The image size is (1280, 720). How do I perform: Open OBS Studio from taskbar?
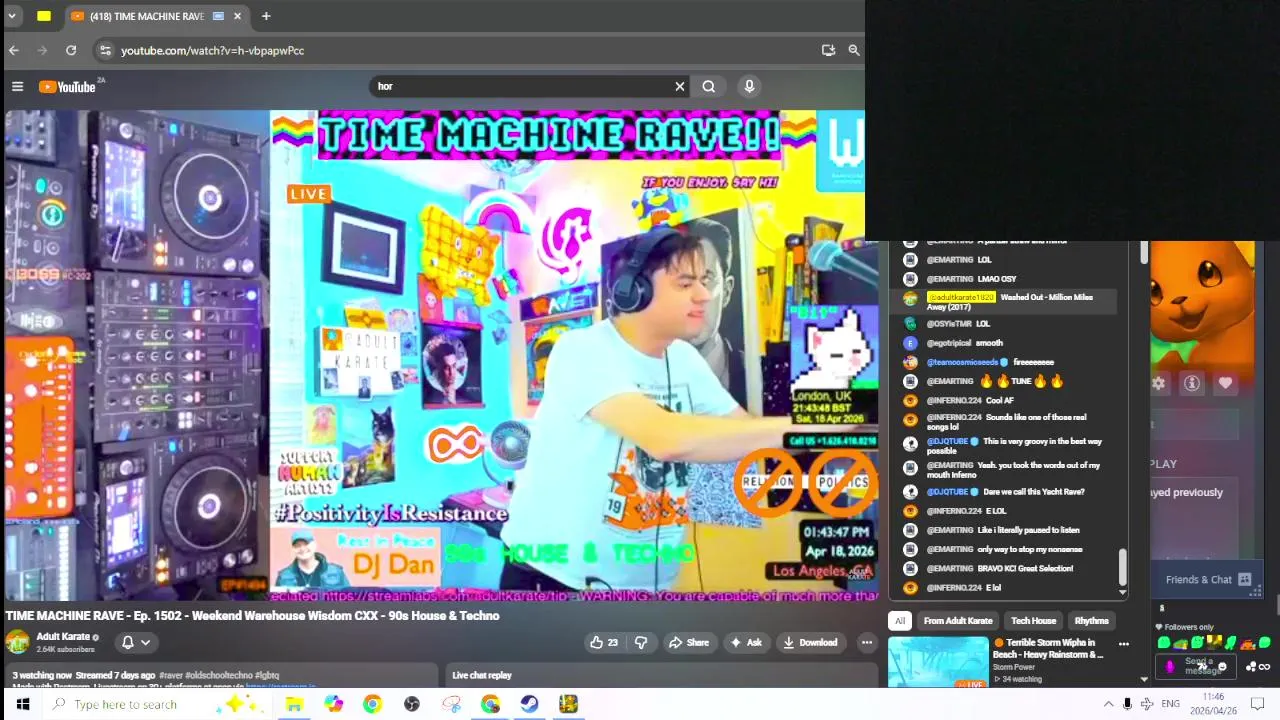tap(412, 704)
